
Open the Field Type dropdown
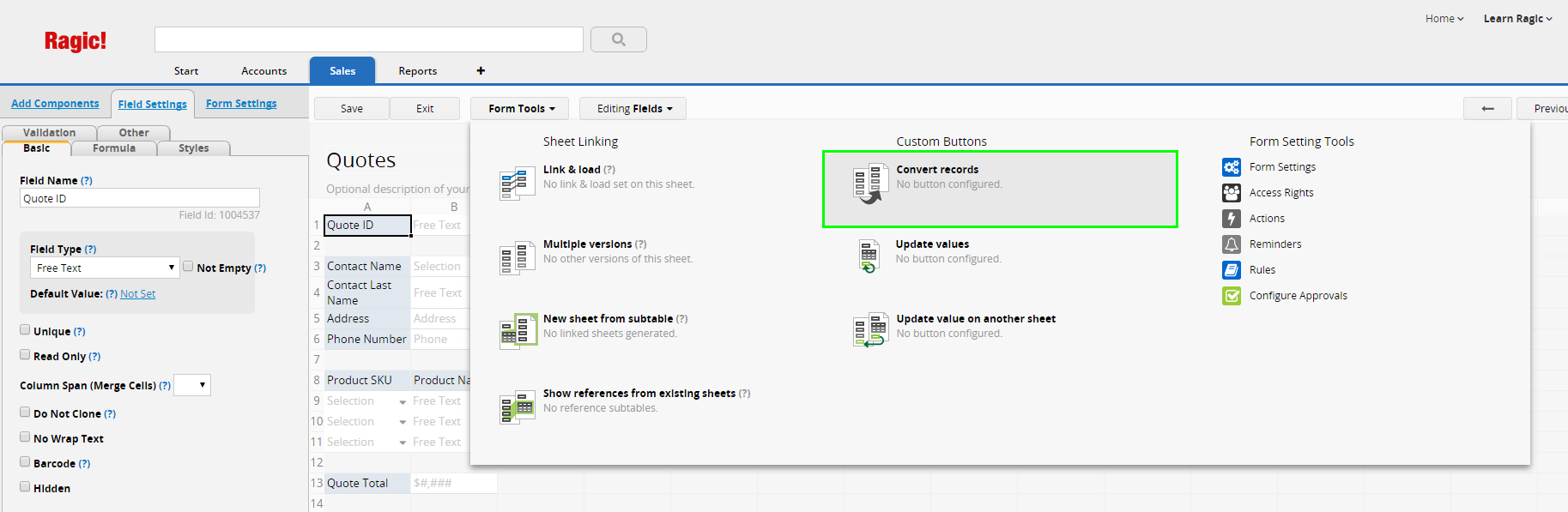(x=105, y=268)
